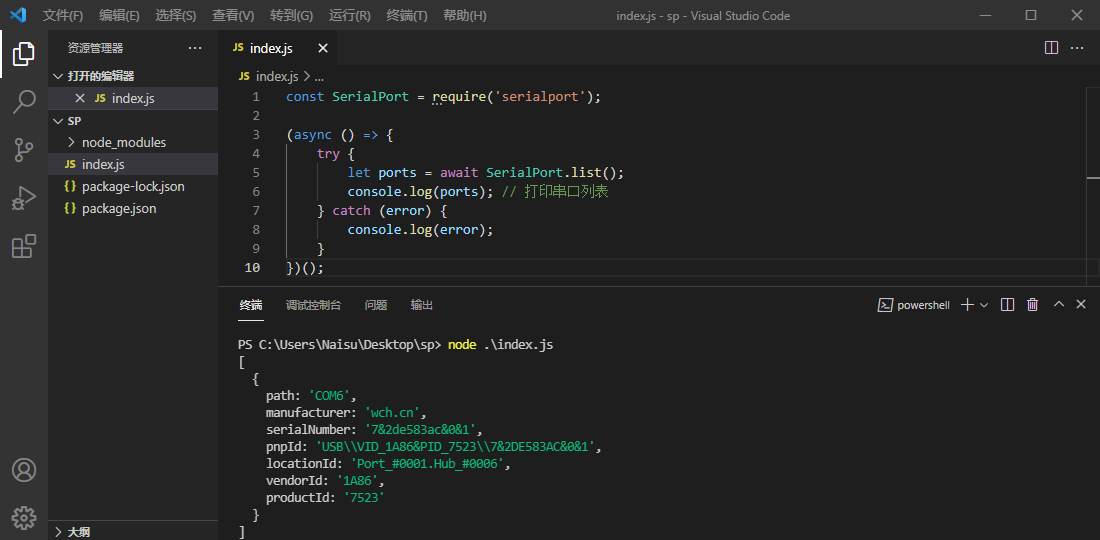Viewport: 1100px width, 540px height.
Task: Close the index.js editor tab
Action: (323, 48)
